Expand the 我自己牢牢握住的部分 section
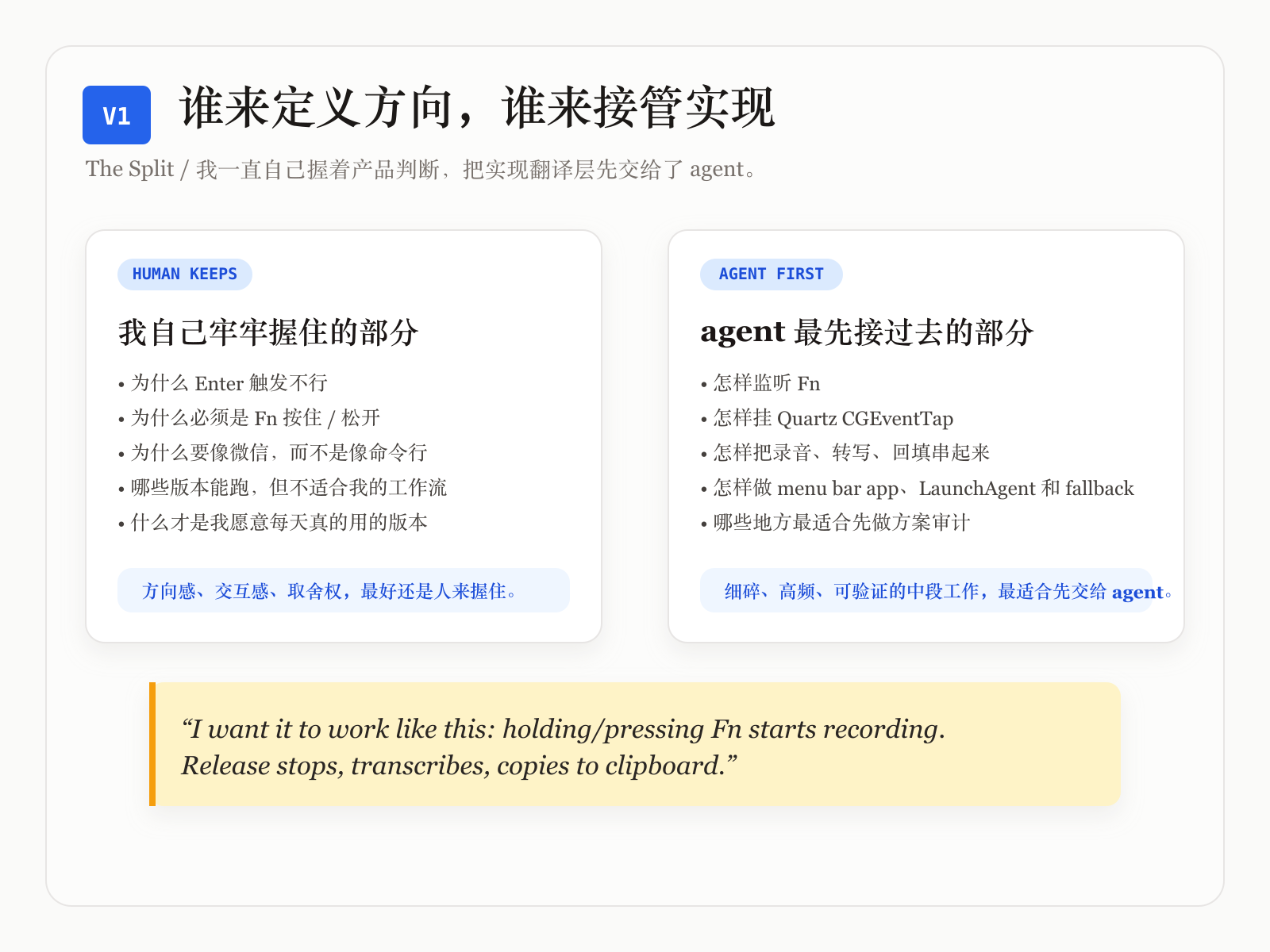This screenshot has height=952, width=1270. (270, 332)
